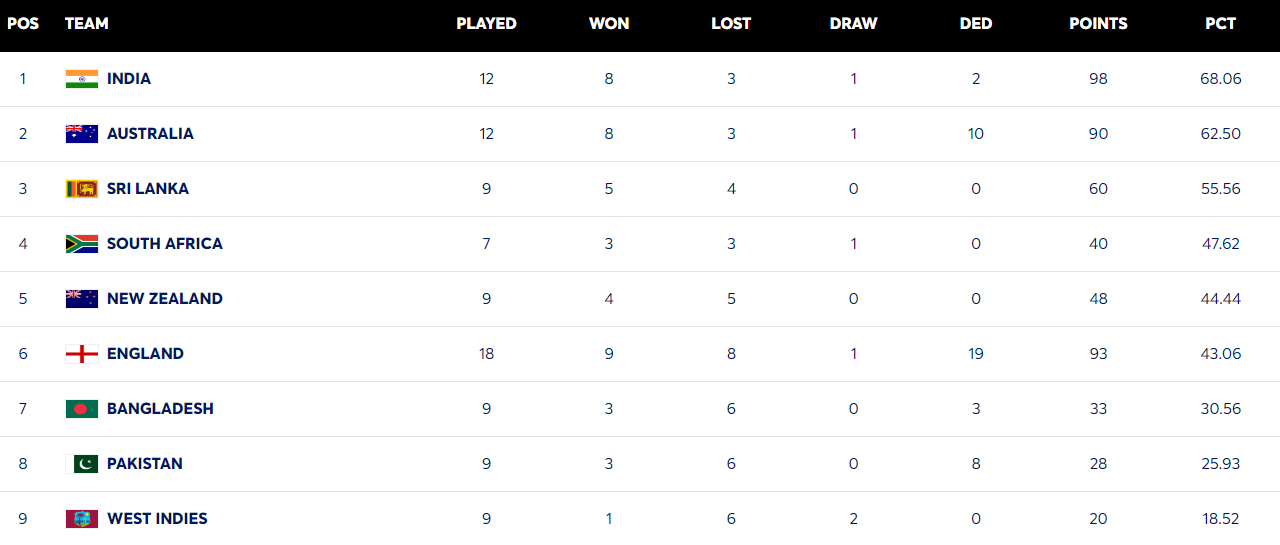Click the England flag icon
Image resolution: width=1280 pixels, height=545 pixels.
tap(82, 354)
